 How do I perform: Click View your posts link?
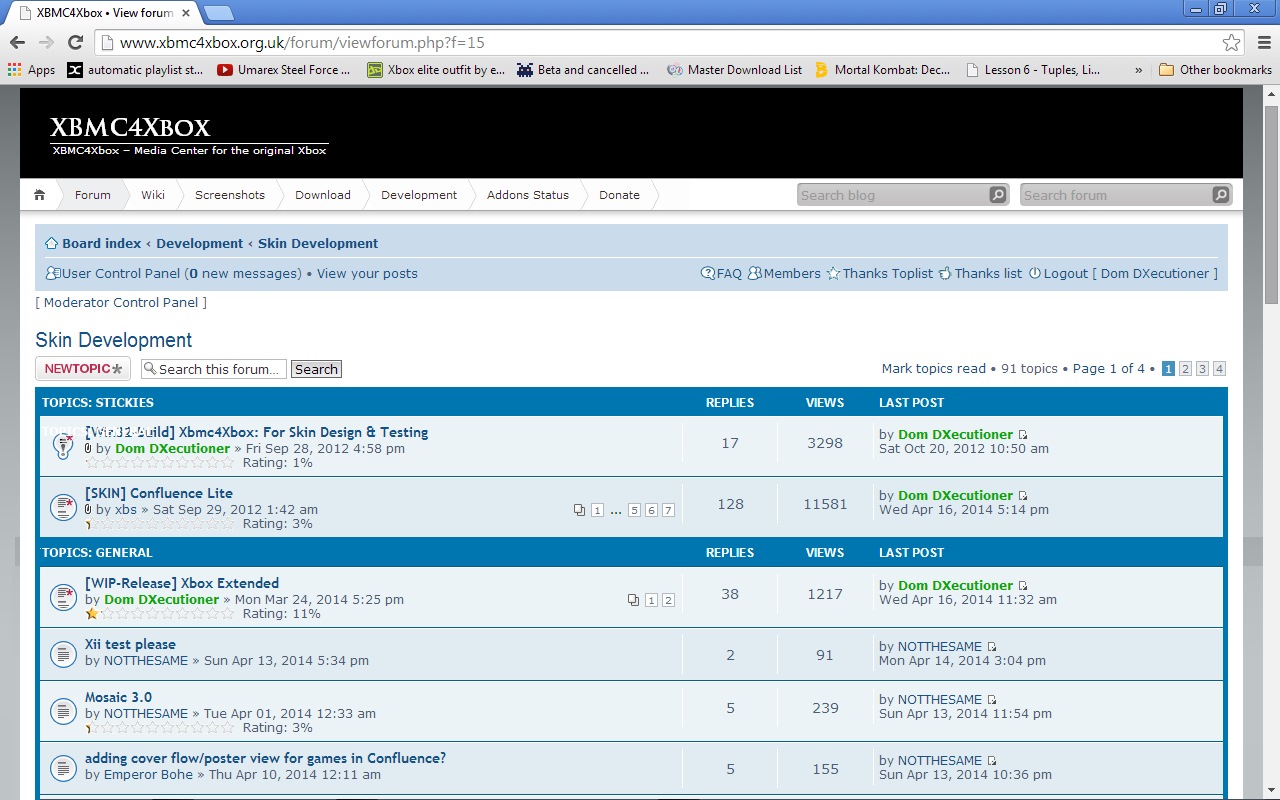[367, 273]
